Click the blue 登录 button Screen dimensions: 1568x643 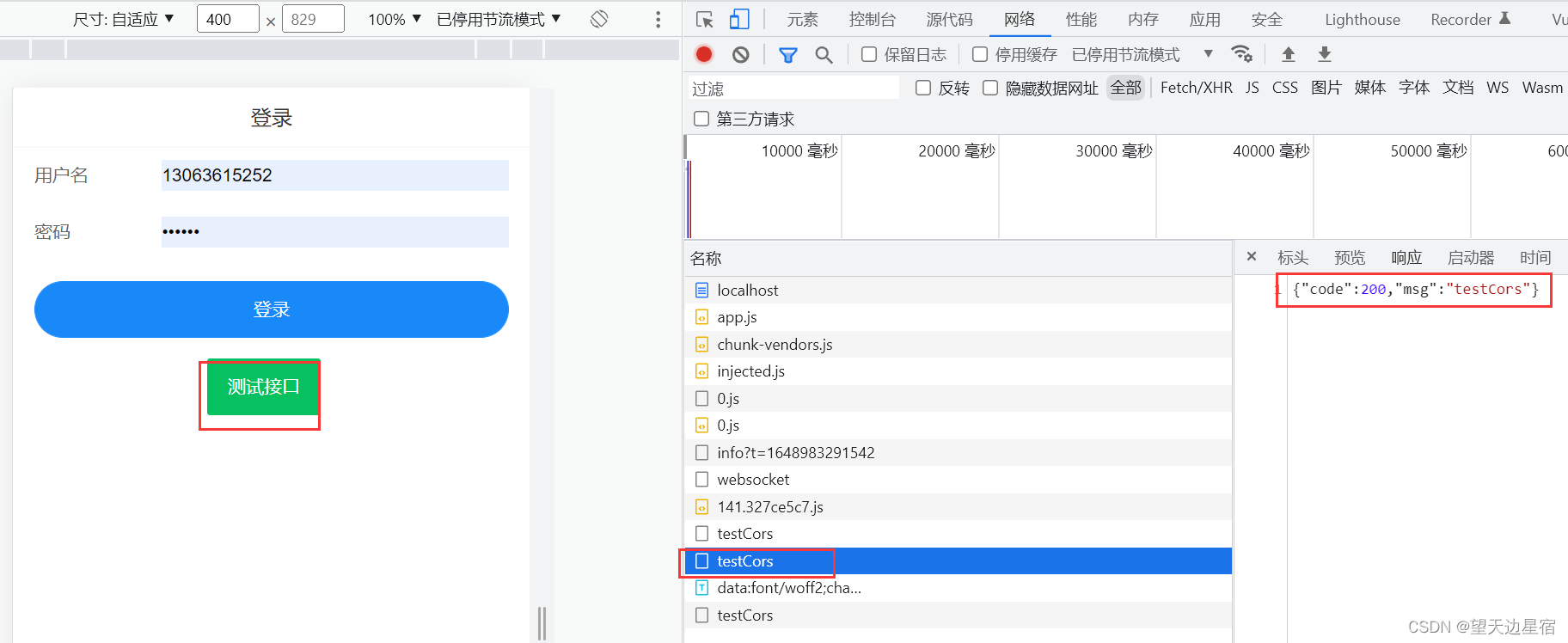pos(272,309)
